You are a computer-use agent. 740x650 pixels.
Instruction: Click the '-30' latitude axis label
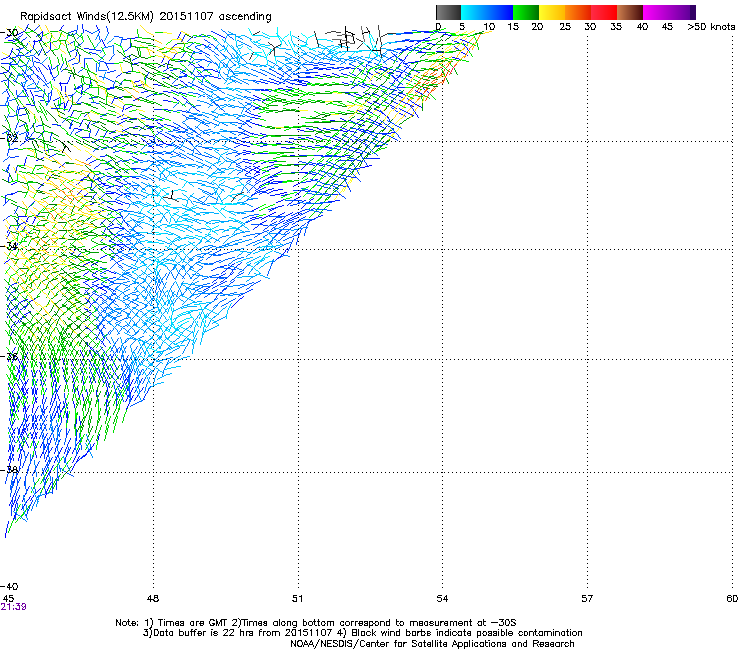coord(9,33)
